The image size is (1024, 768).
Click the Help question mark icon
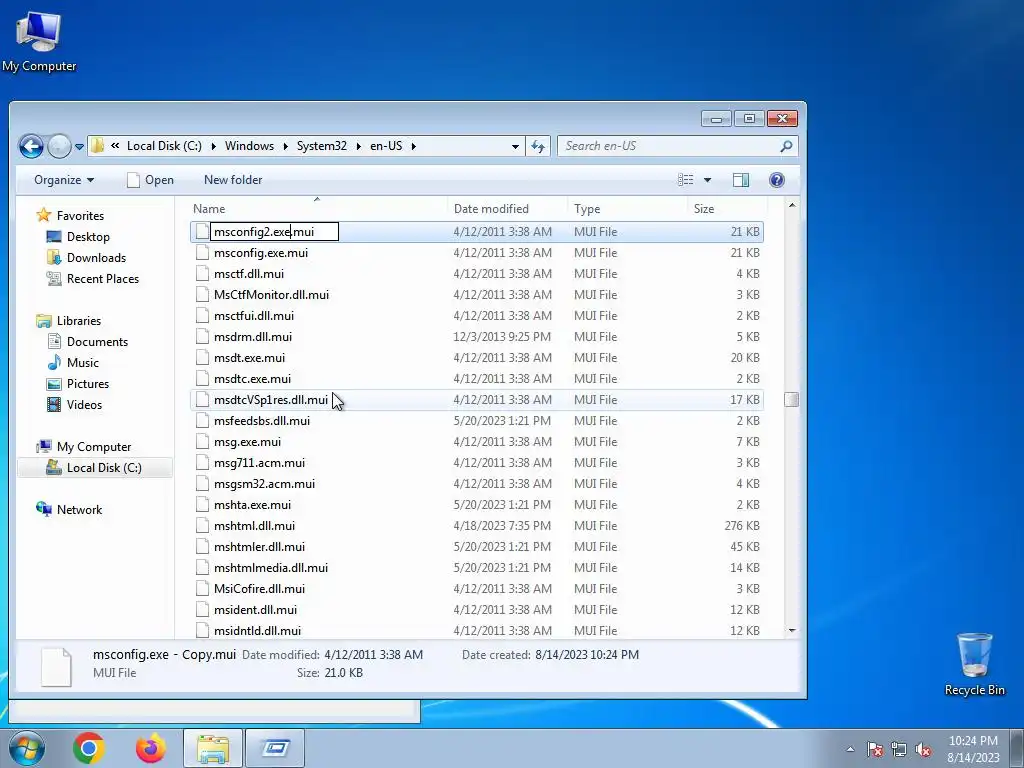[x=776, y=180]
